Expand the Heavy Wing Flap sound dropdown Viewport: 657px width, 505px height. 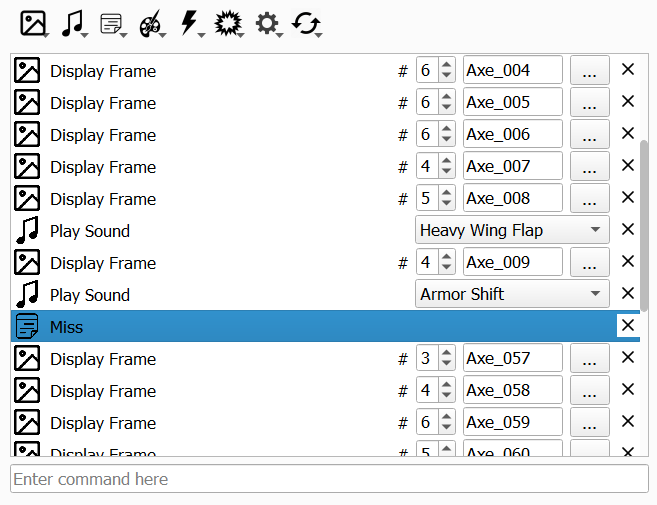[512, 231]
